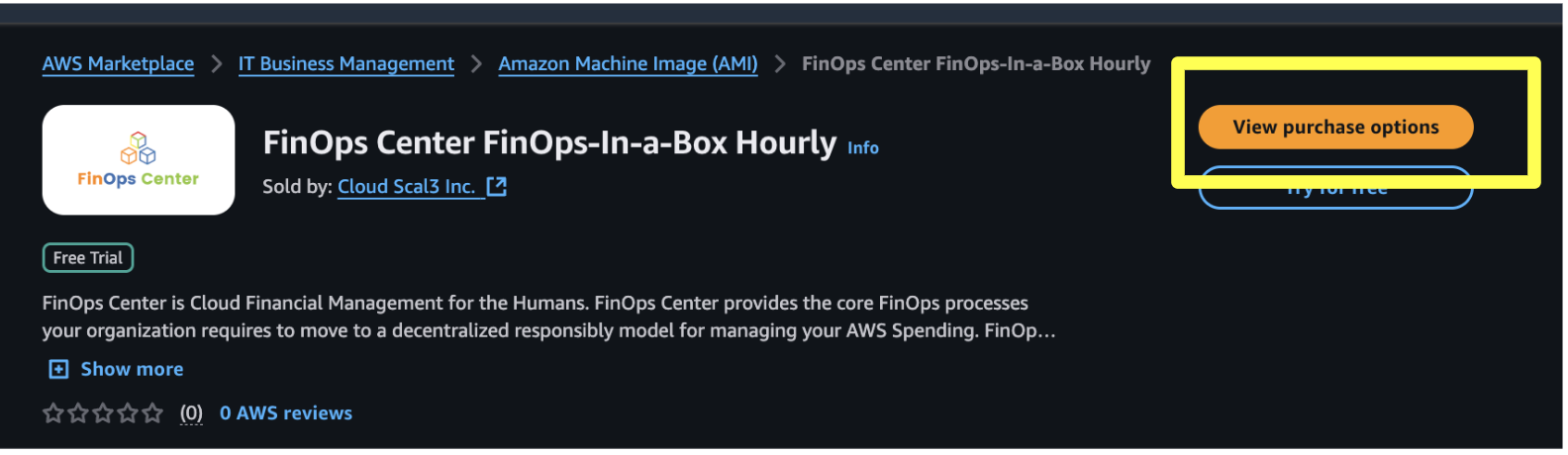The image size is (1568, 455).
Task: Click the first rating star
Action: coord(53,413)
